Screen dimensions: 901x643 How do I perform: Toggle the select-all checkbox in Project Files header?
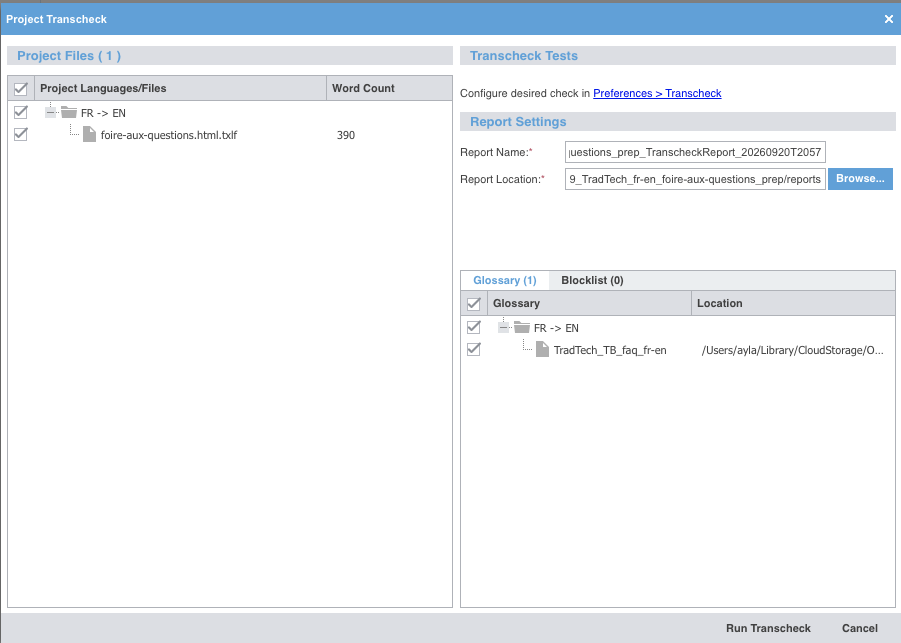tap(21, 88)
